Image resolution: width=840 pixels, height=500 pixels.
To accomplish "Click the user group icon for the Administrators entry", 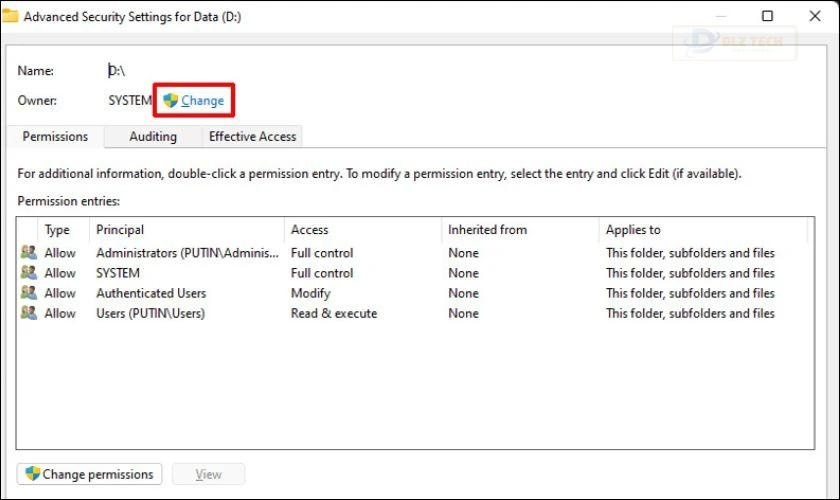I will click(28, 253).
